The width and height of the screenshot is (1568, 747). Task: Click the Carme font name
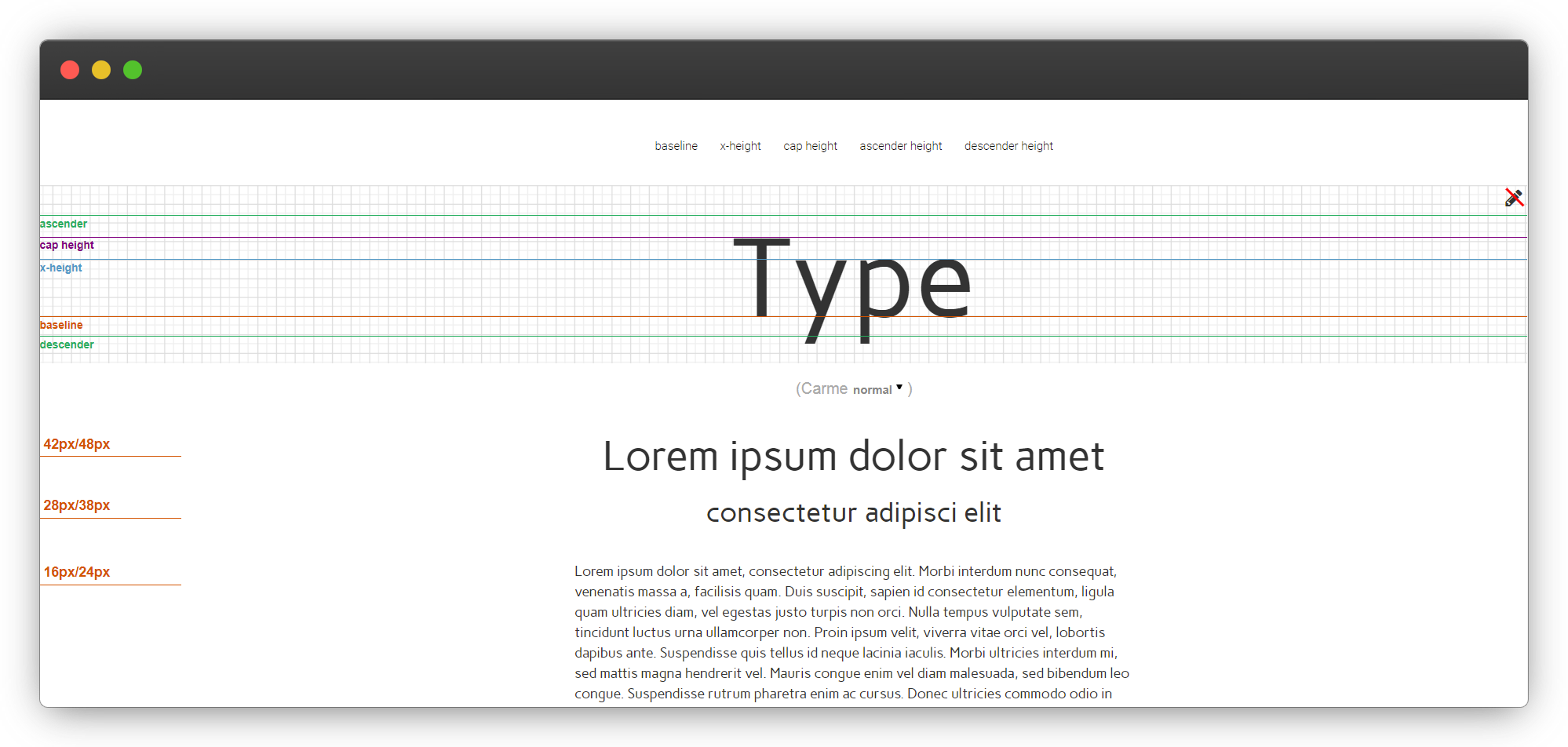pos(824,388)
